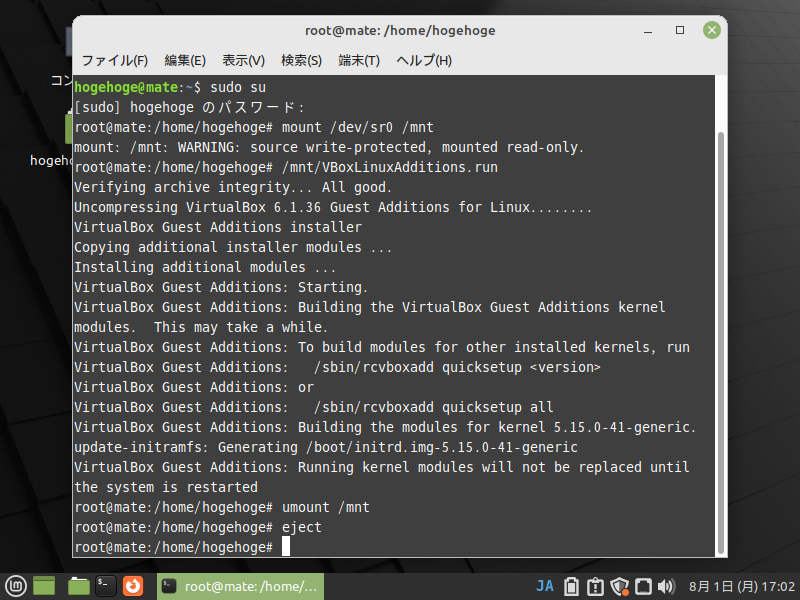Click the '[sudo] hogehoge のパスワード:' line

(x=189, y=107)
